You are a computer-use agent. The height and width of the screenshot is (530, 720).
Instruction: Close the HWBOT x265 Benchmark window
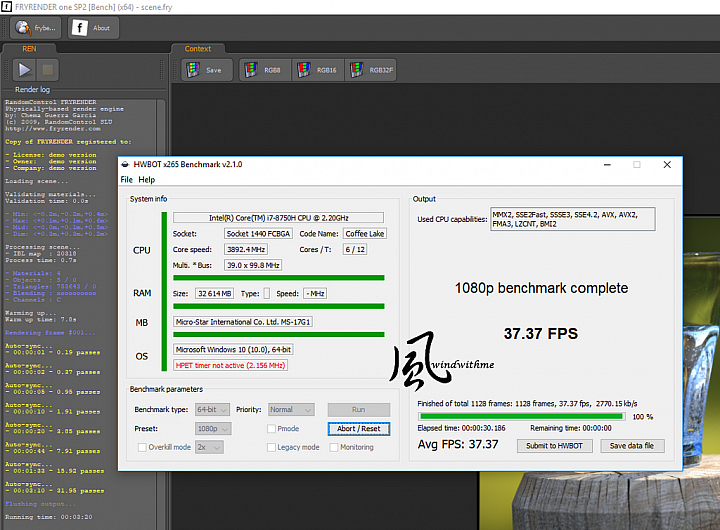667,164
